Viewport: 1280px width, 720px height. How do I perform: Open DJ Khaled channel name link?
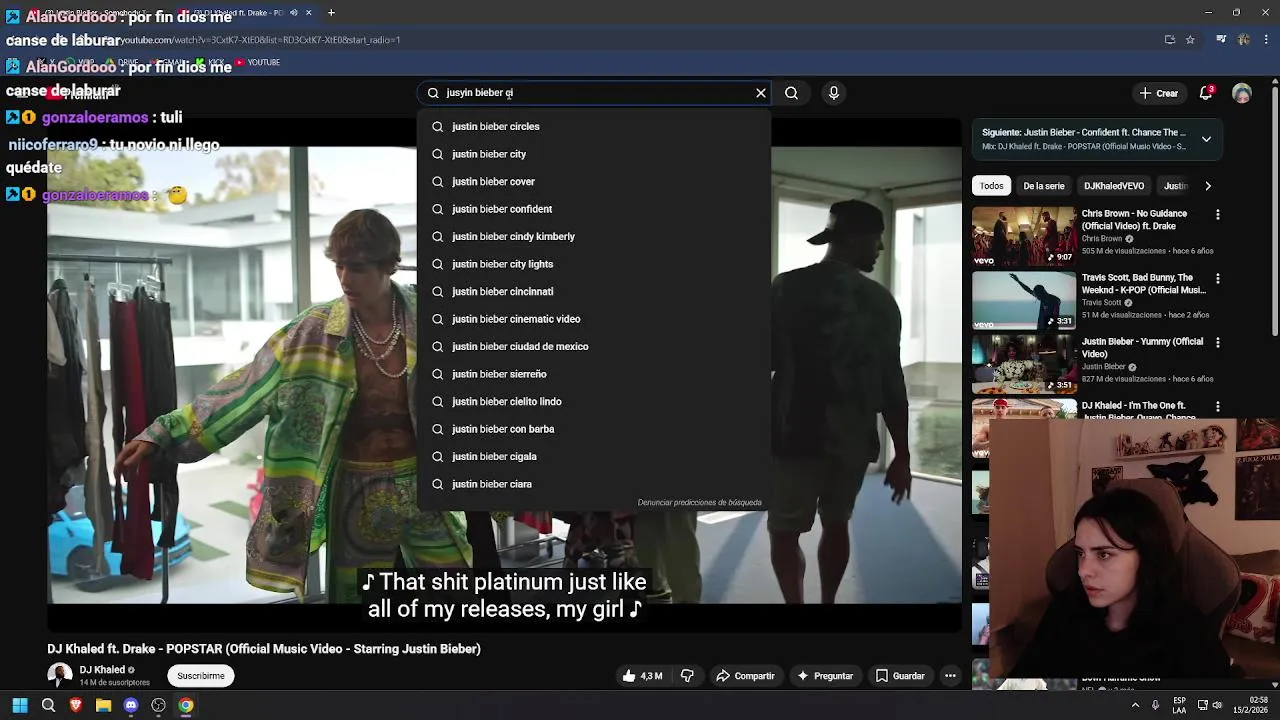[102, 670]
